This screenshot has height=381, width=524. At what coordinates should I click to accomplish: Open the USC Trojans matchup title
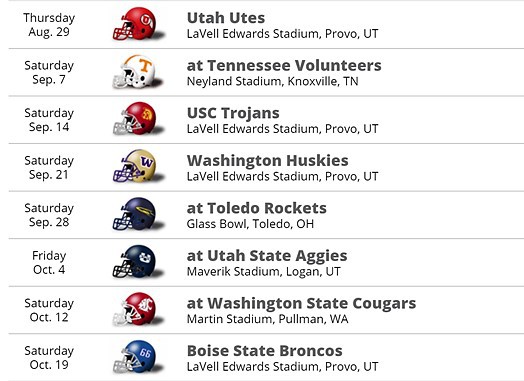pyautogui.click(x=233, y=113)
